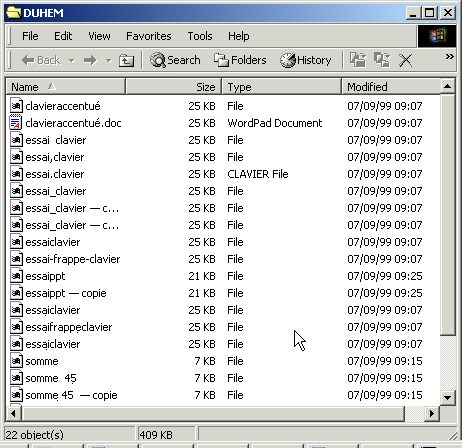Select the essai-frappe-clavier file icon

(16, 259)
